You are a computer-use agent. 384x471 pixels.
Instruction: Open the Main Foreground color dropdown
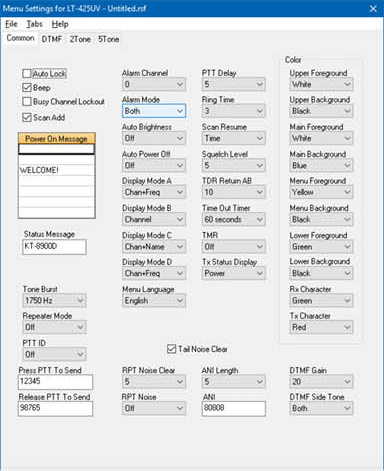click(x=321, y=138)
